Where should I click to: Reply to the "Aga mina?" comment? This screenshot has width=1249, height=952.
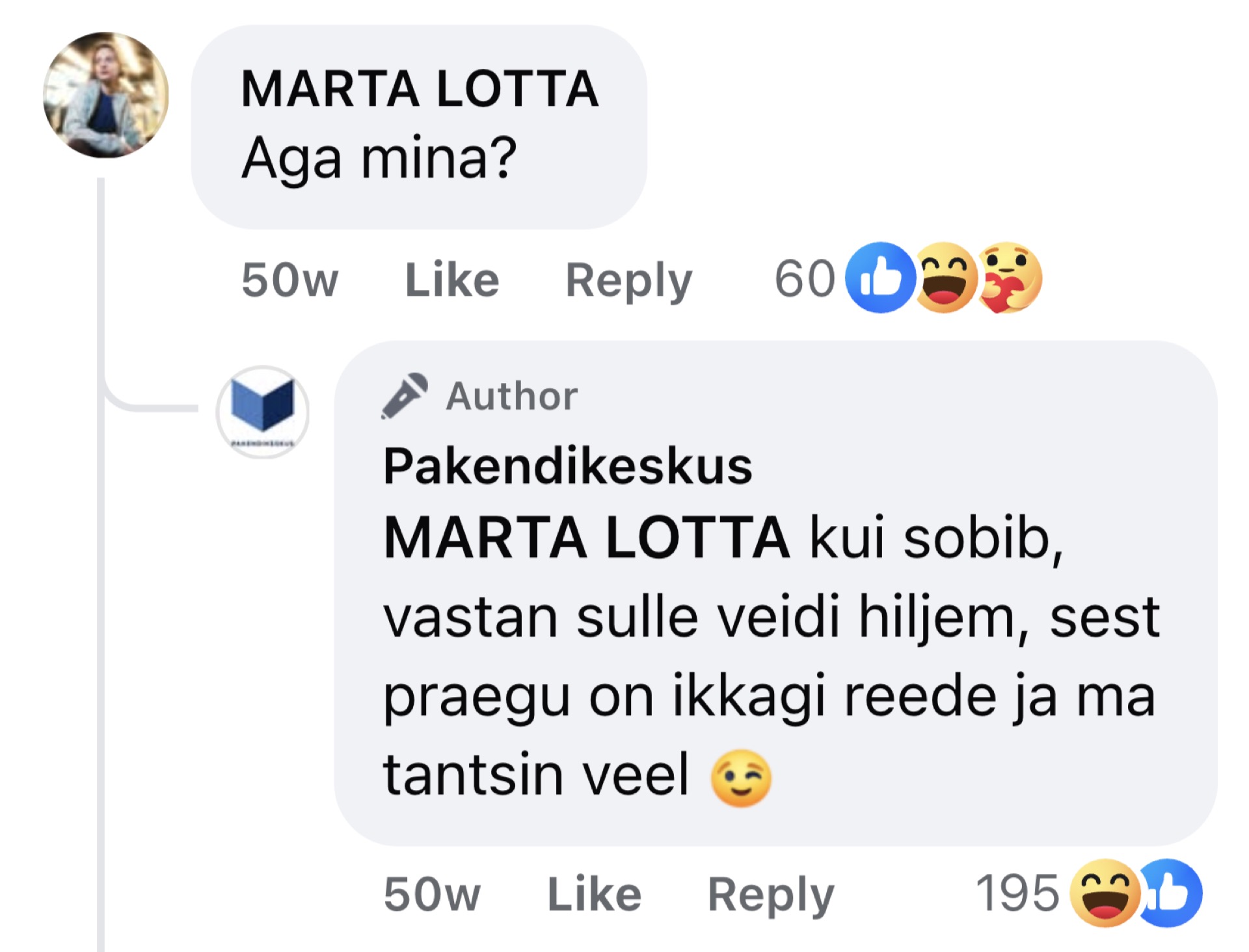[x=628, y=280]
